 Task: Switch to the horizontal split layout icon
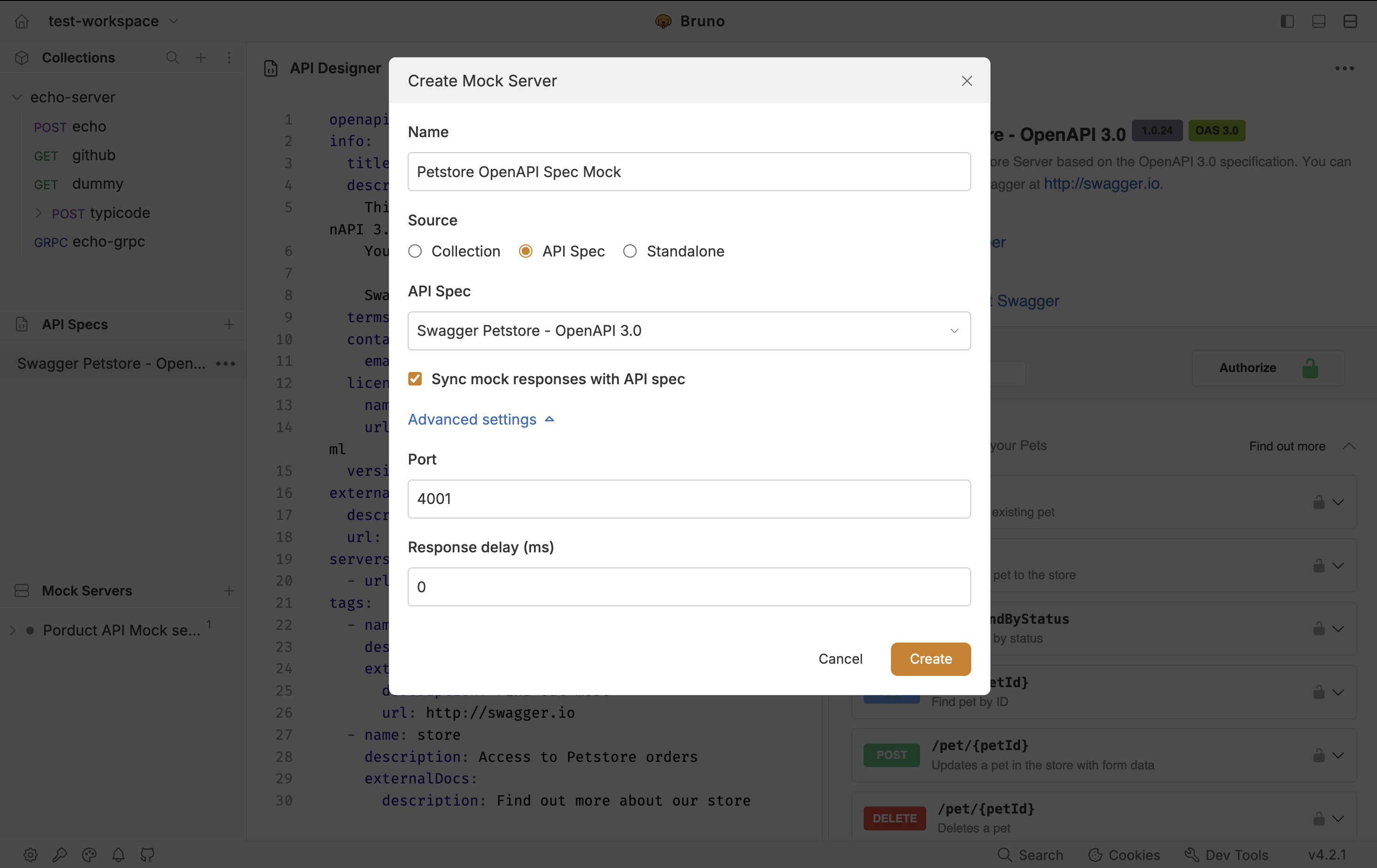pyautogui.click(x=1350, y=21)
